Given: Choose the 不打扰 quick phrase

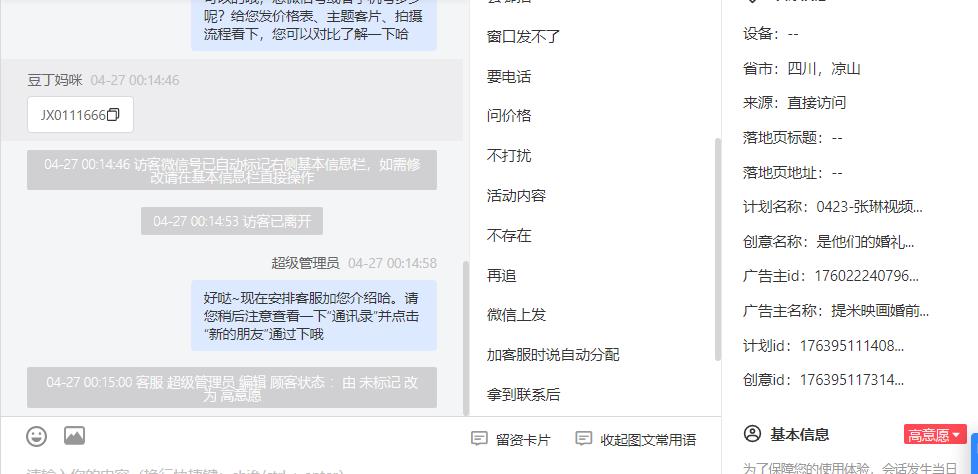Looking at the screenshot, I should [x=509, y=155].
